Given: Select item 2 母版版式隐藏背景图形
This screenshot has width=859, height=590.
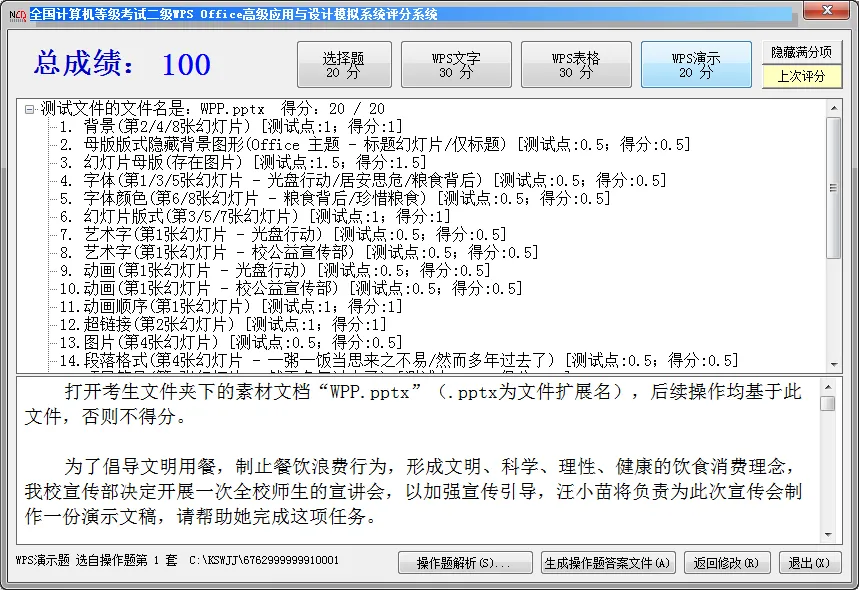Looking at the screenshot, I should point(375,145).
